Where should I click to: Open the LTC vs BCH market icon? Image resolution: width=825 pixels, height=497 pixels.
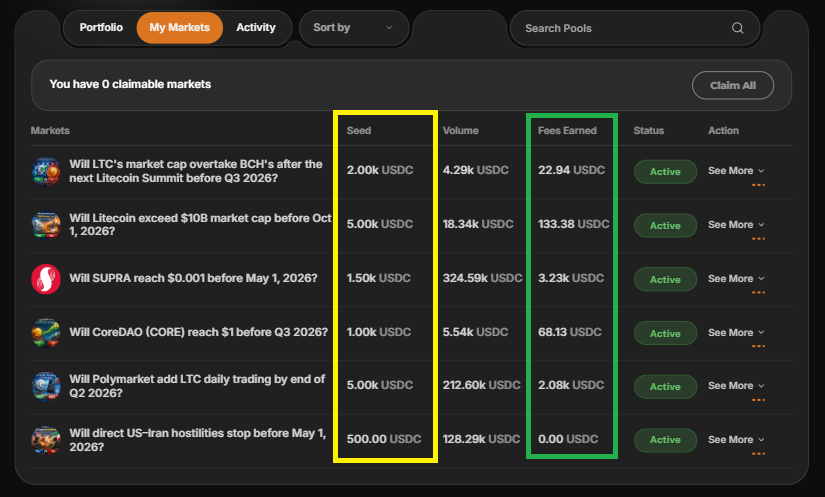tap(46, 171)
